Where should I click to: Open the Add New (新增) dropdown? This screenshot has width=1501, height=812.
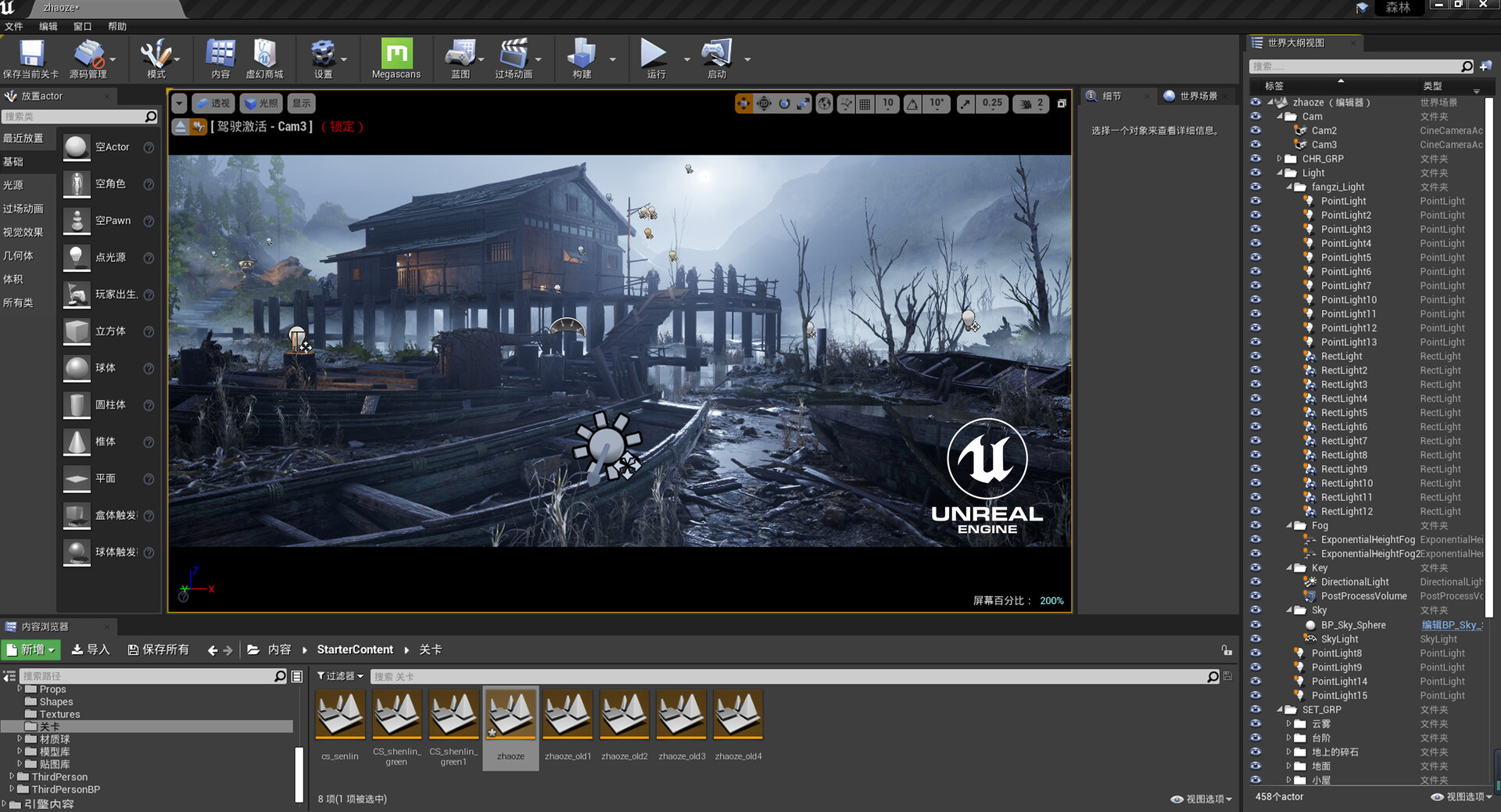coord(31,649)
